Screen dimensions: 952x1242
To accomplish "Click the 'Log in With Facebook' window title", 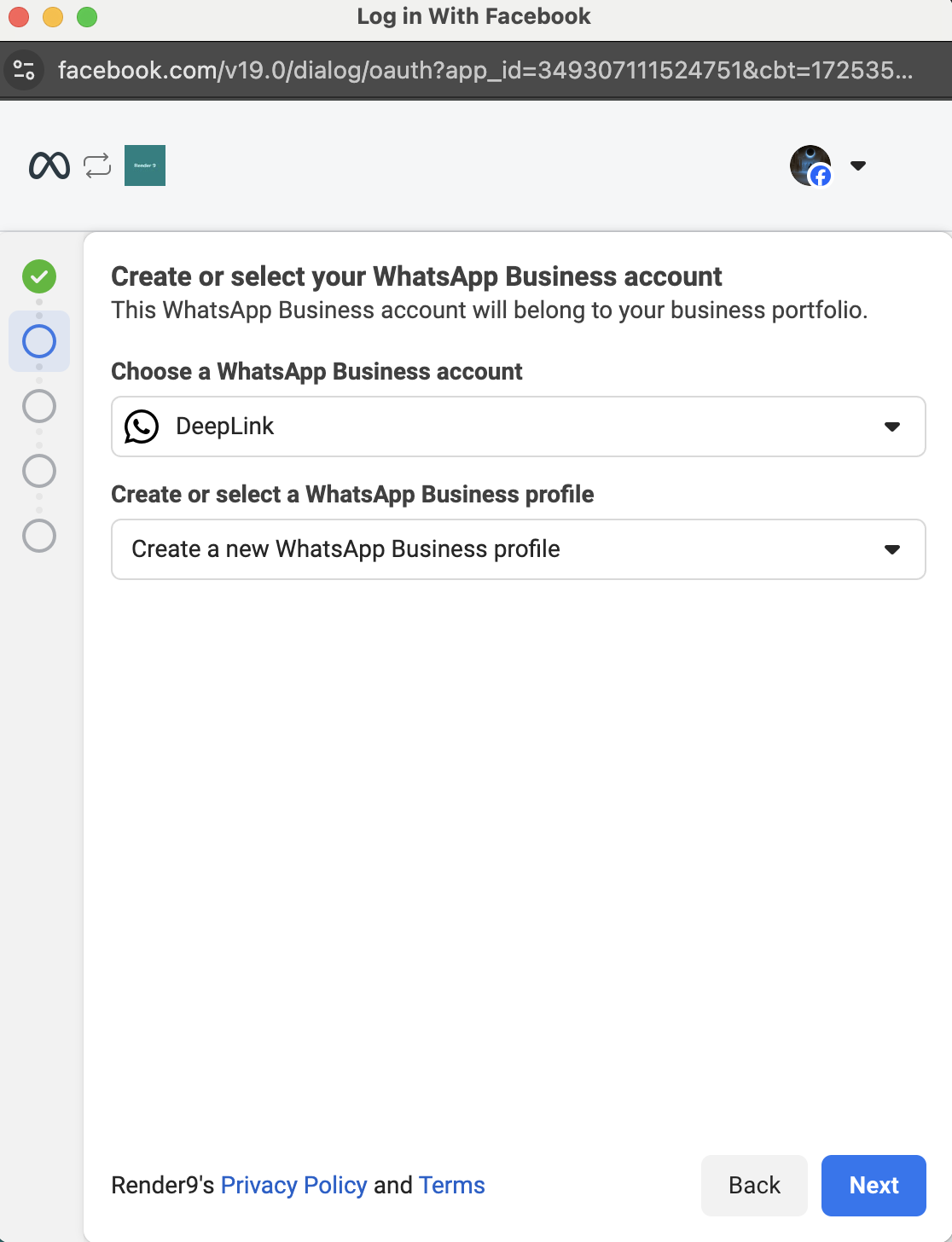I will [x=473, y=16].
